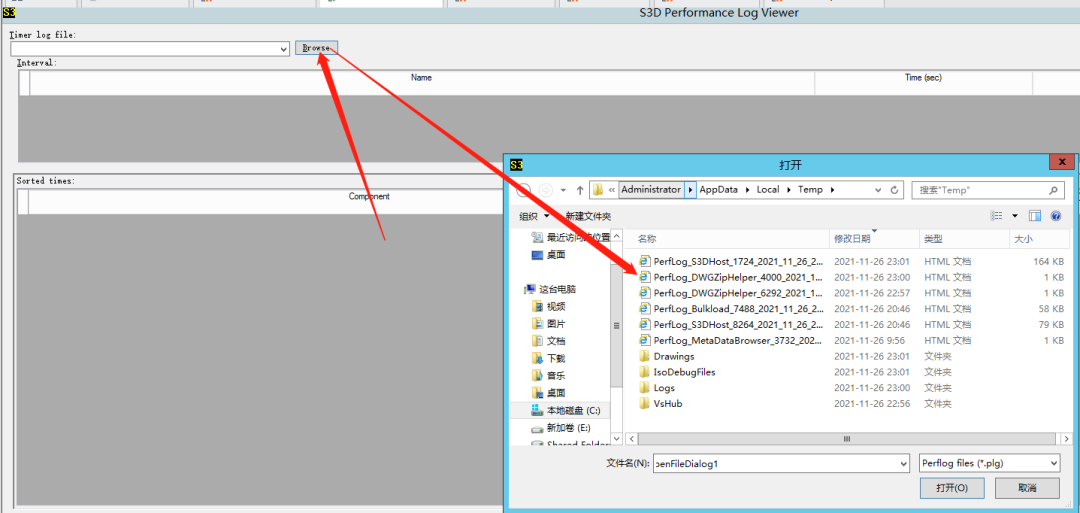This screenshot has height=513, width=1080.
Task: Open recent locations dropdown beside navigation arrows
Action: pyautogui.click(x=563, y=190)
